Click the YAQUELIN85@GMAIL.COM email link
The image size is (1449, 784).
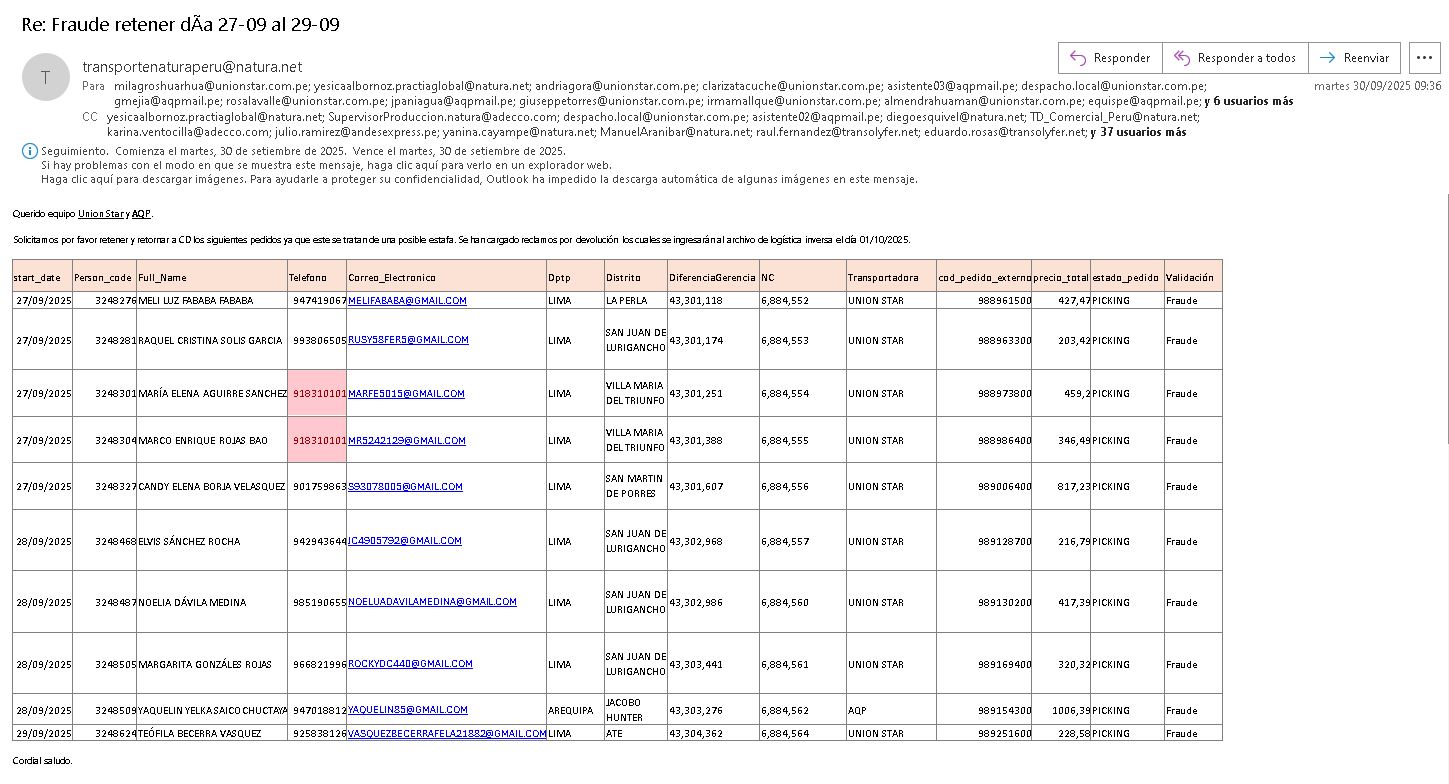click(x=408, y=710)
